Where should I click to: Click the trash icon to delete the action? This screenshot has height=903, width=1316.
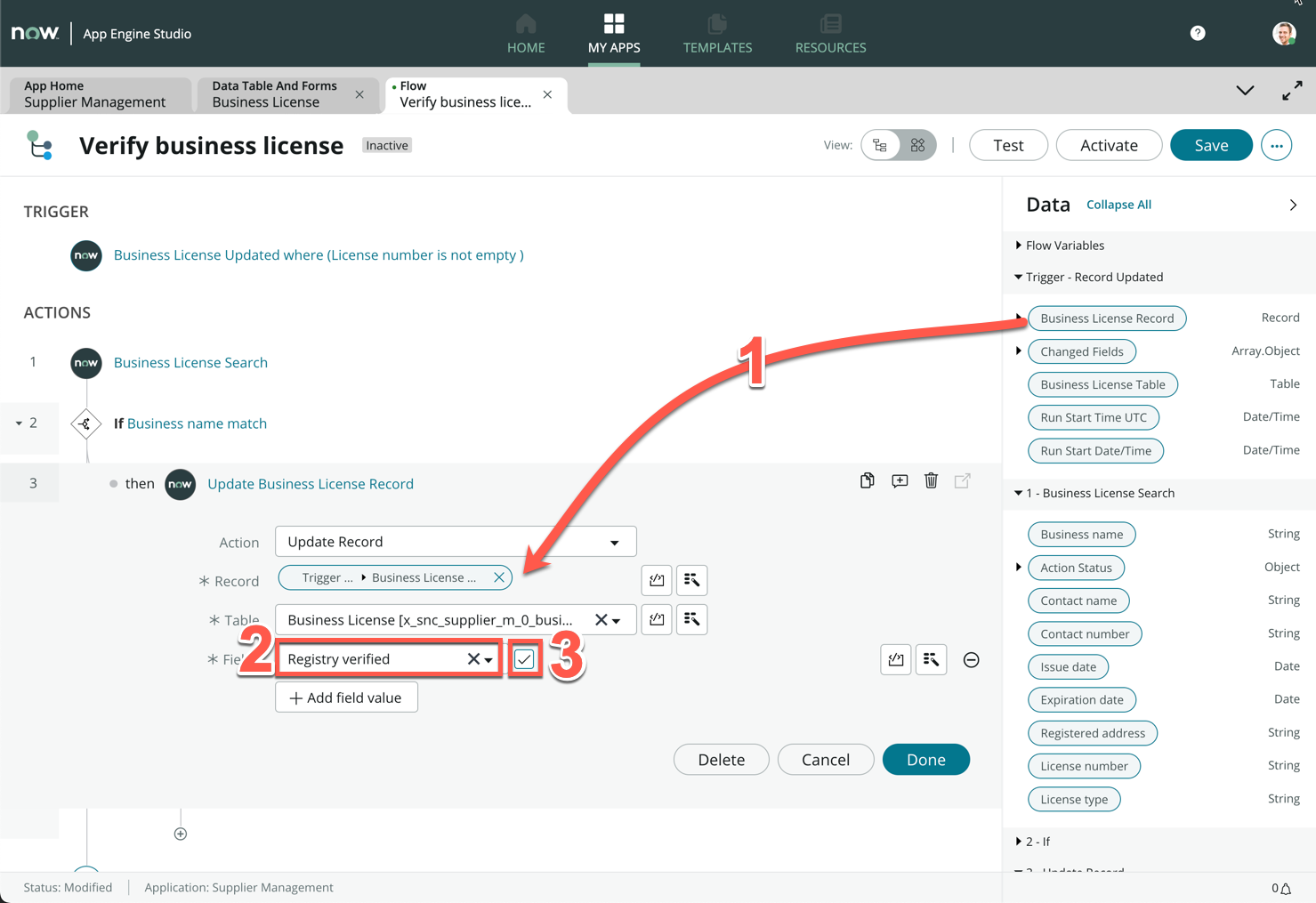[931, 481]
